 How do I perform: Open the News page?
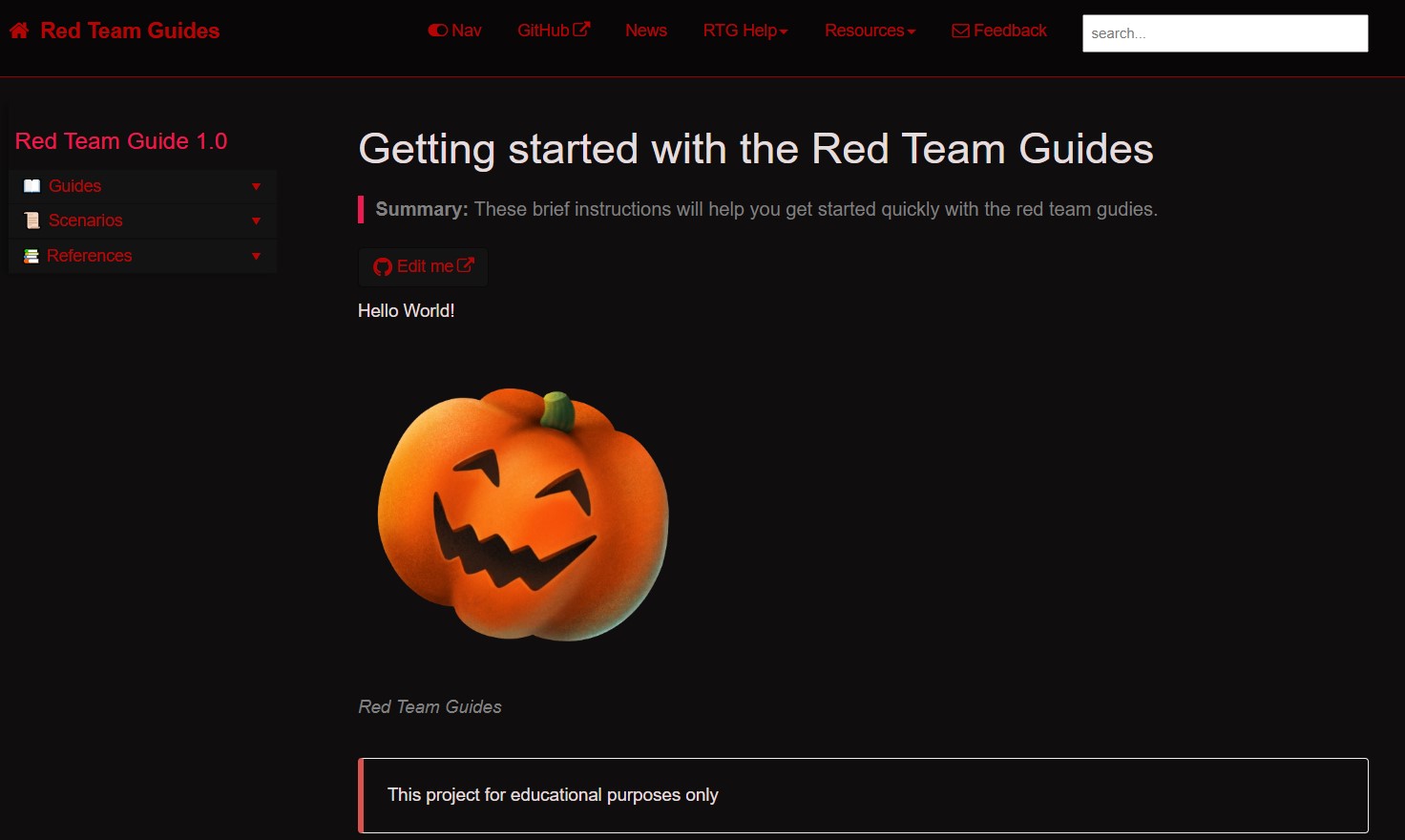coord(646,31)
